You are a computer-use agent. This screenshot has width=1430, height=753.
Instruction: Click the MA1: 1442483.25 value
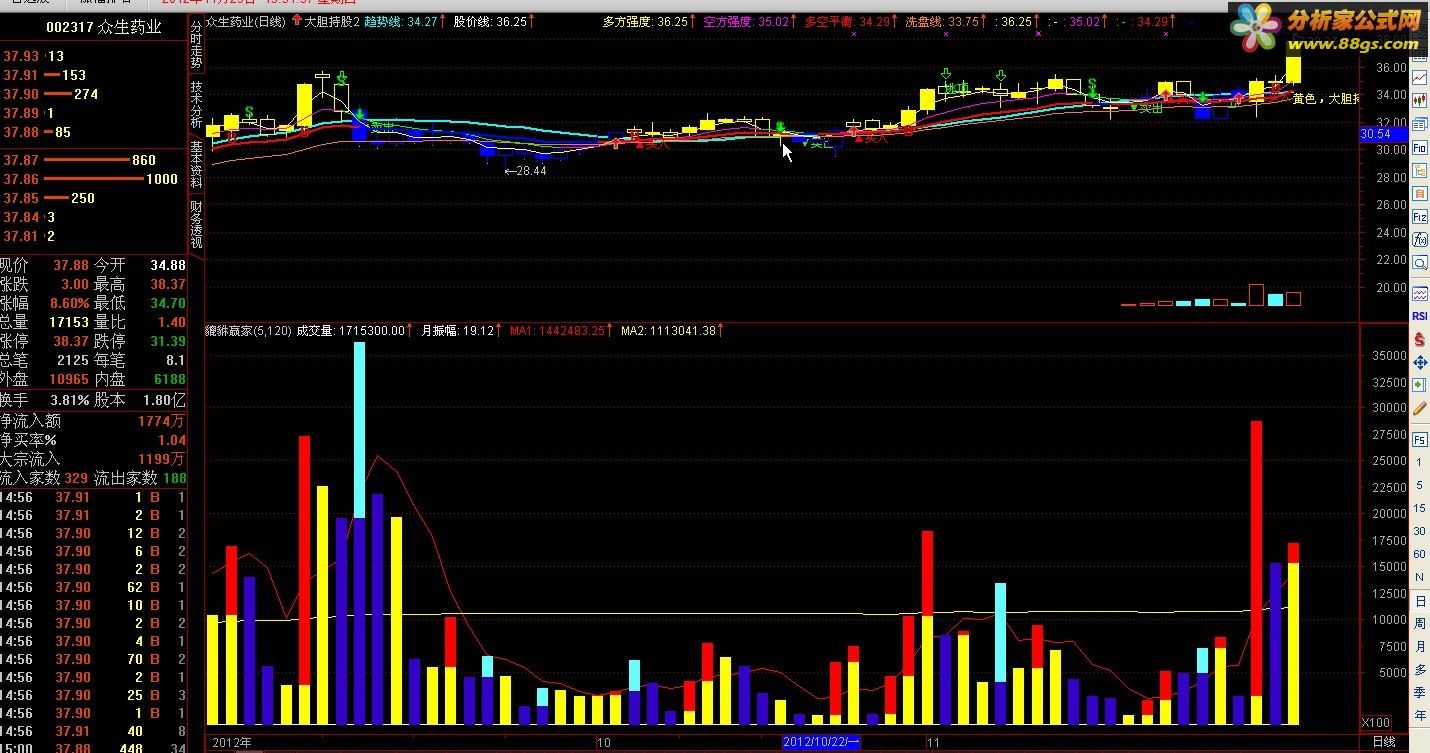point(557,330)
